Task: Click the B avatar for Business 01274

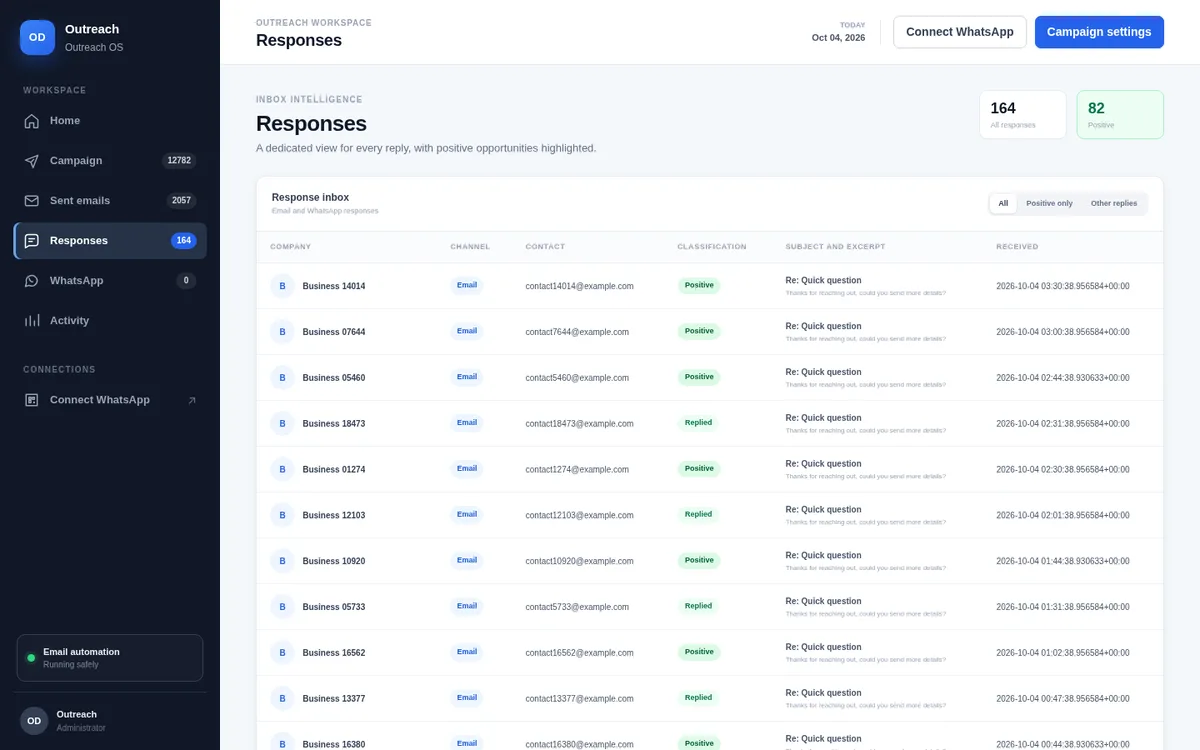Action: pyautogui.click(x=282, y=469)
